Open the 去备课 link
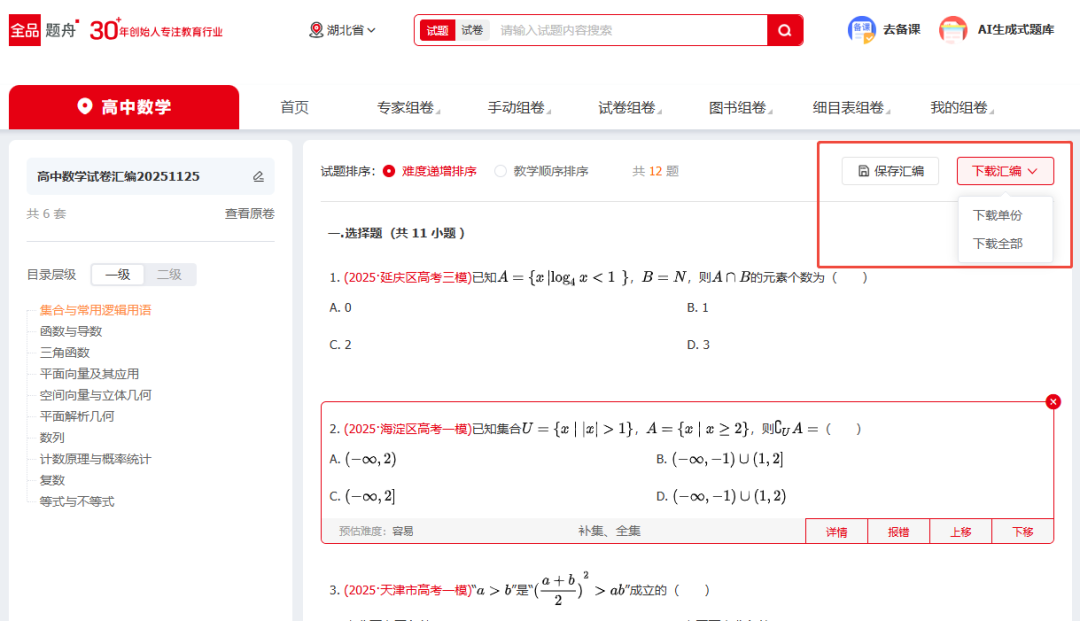This screenshot has height=621, width=1080. point(902,30)
